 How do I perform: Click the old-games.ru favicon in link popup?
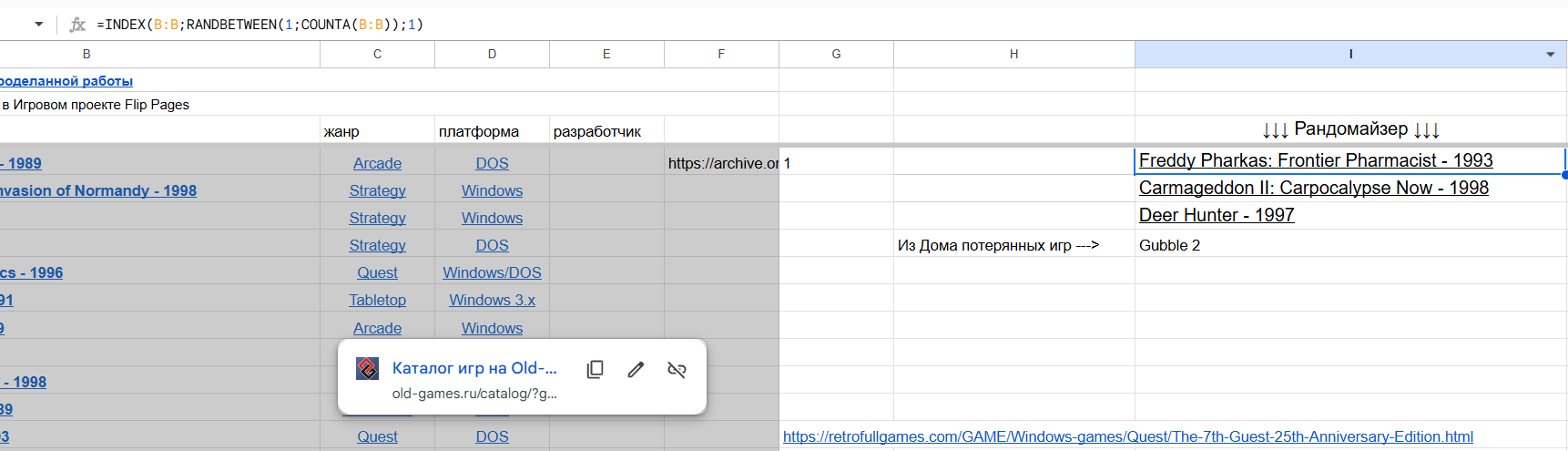(x=367, y=368)
